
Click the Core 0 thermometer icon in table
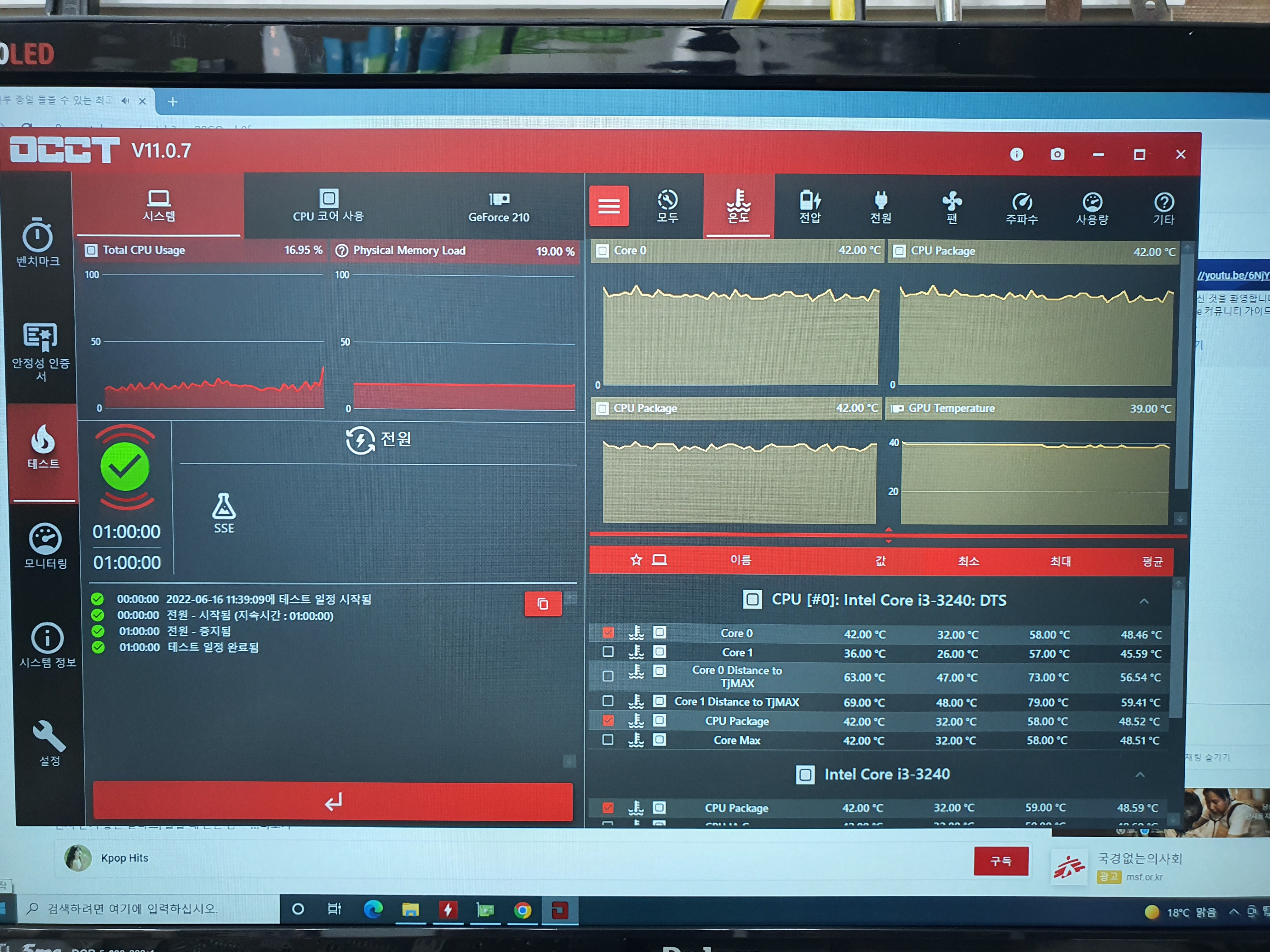click(636, 633)
